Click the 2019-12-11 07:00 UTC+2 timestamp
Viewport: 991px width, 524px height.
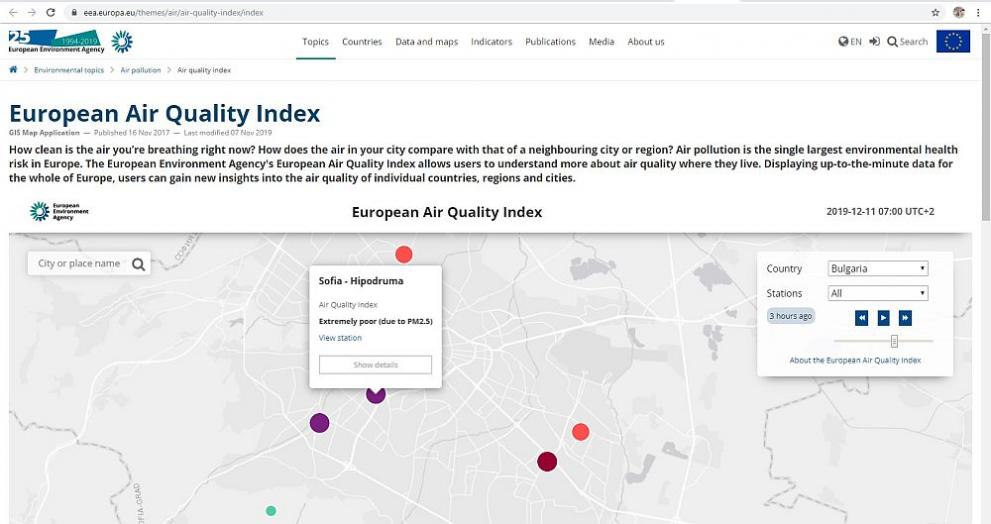880,212
